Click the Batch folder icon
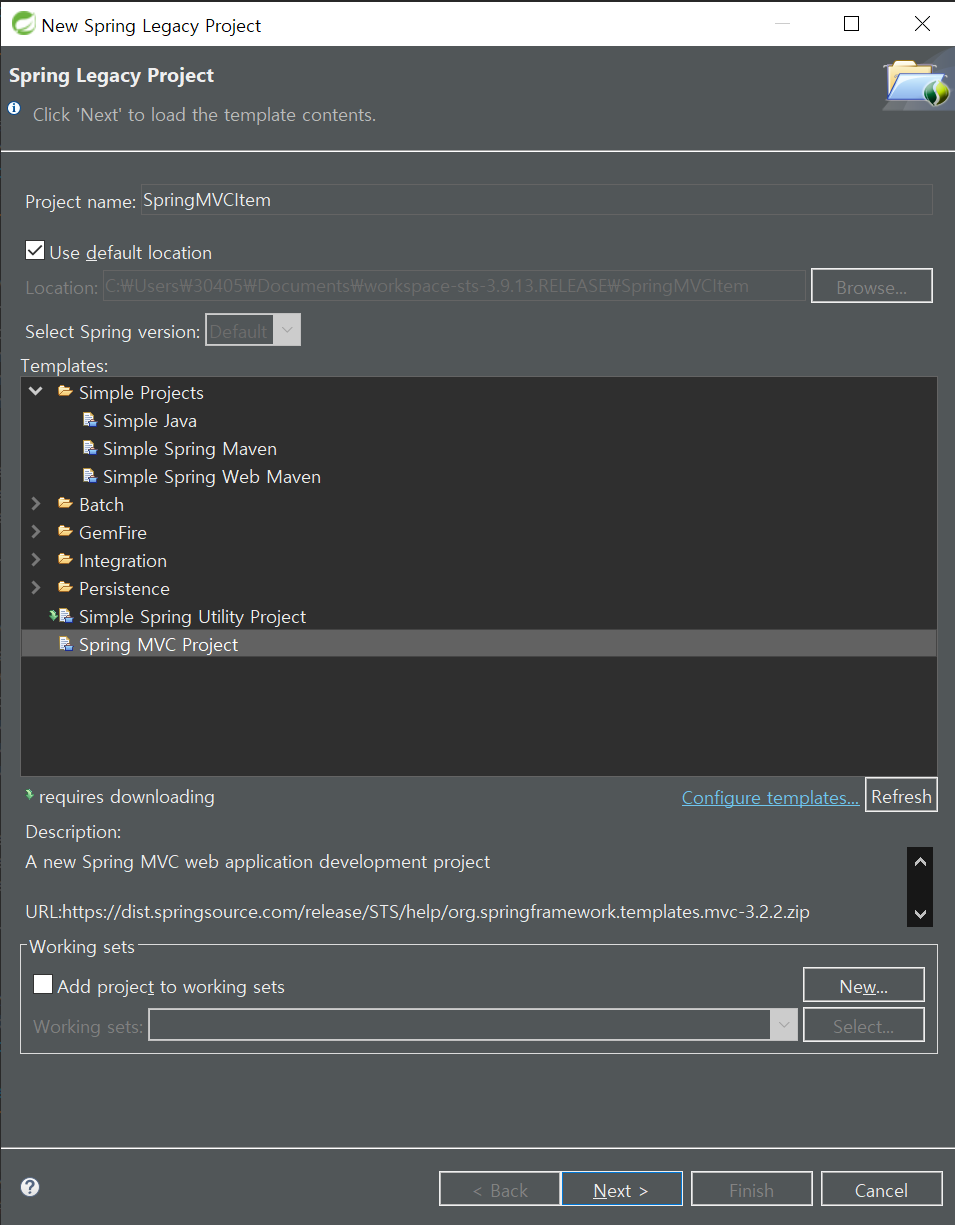955x1225 pixels. coord(65,504)
